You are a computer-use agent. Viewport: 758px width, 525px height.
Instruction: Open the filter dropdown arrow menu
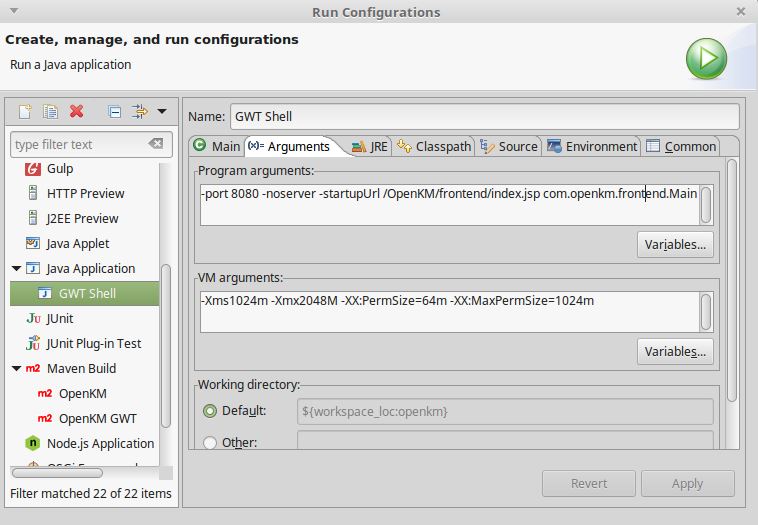click(162, 111)
